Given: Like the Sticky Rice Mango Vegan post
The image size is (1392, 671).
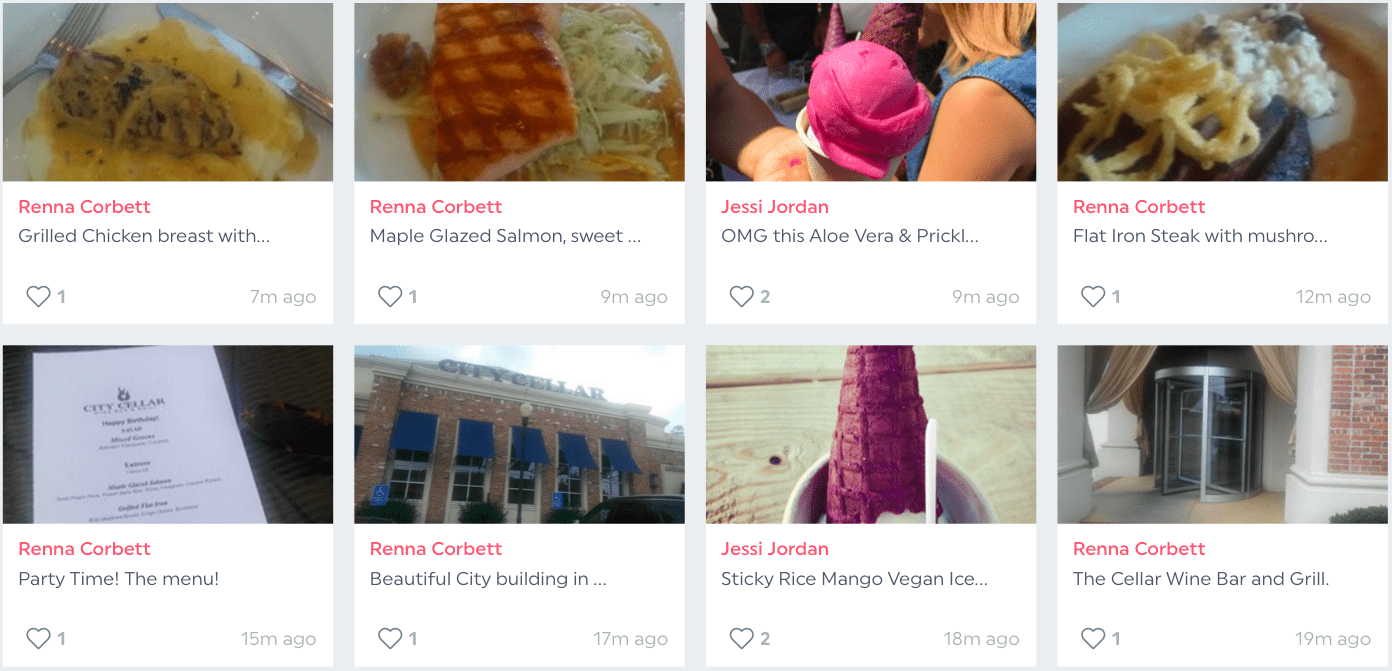Looking at the screenshot, I should pos(741,639).
